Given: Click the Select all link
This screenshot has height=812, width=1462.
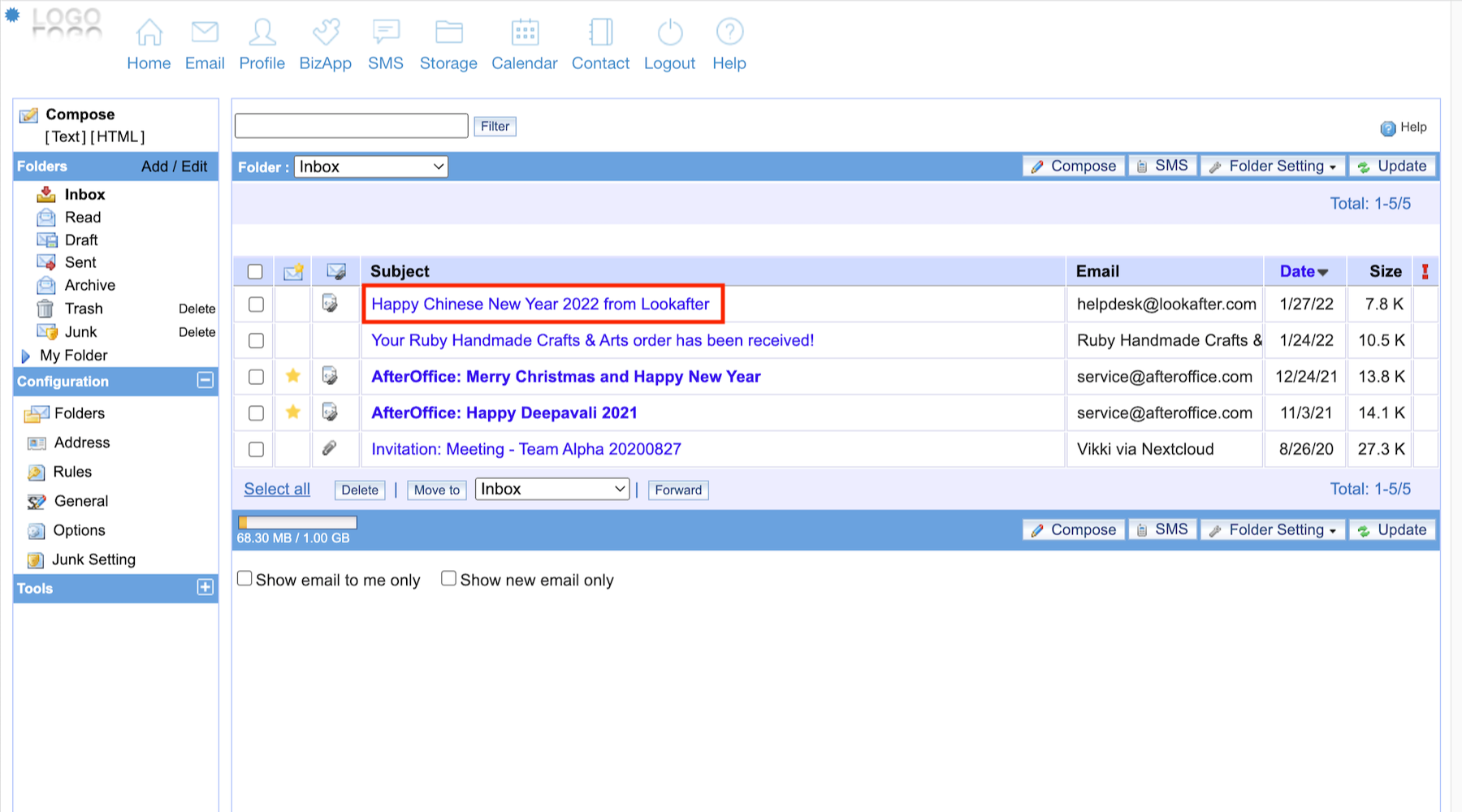Looking at the screenshot, I should coord(277,490).
